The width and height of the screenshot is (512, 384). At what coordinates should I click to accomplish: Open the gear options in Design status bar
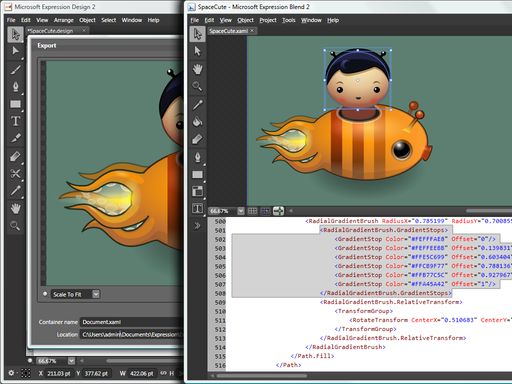11,373
